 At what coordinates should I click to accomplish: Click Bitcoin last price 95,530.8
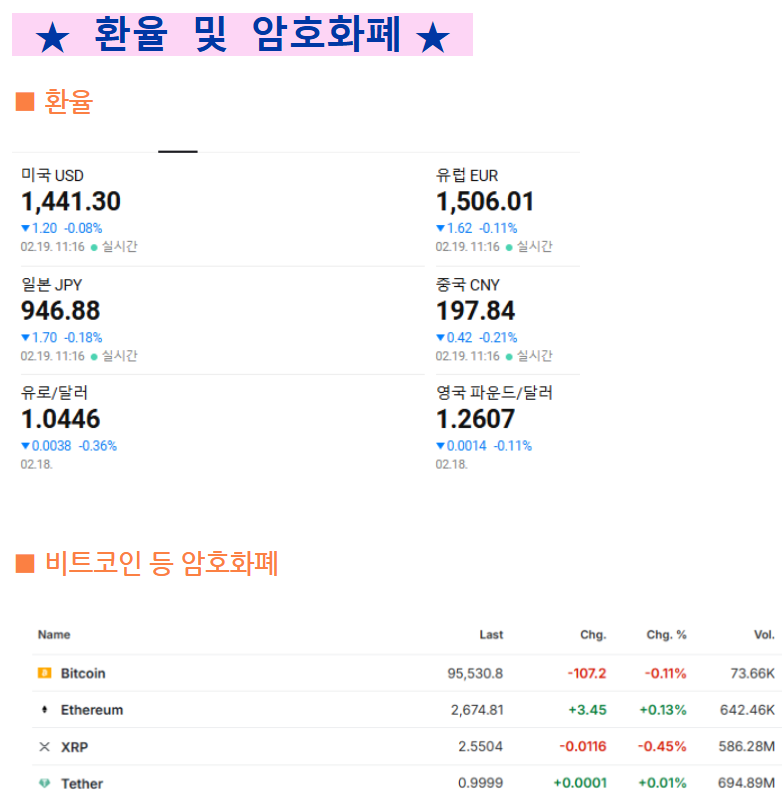click(475, 673)
